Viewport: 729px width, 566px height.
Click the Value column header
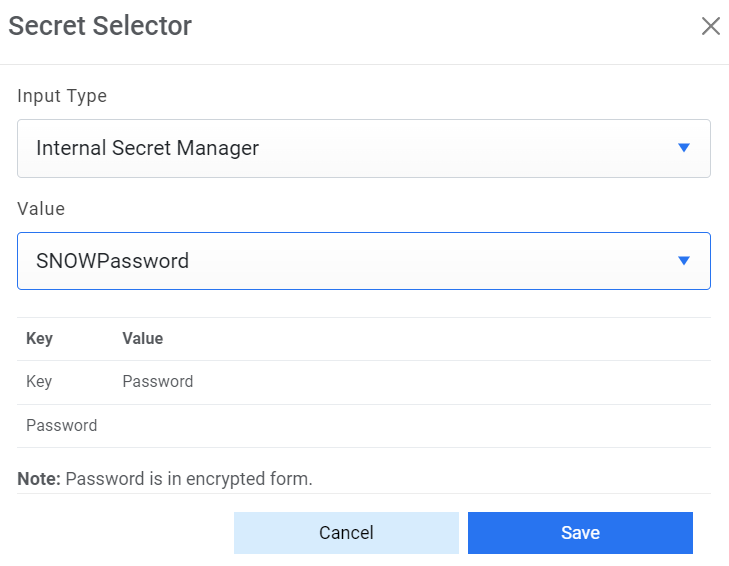[142, 339]
